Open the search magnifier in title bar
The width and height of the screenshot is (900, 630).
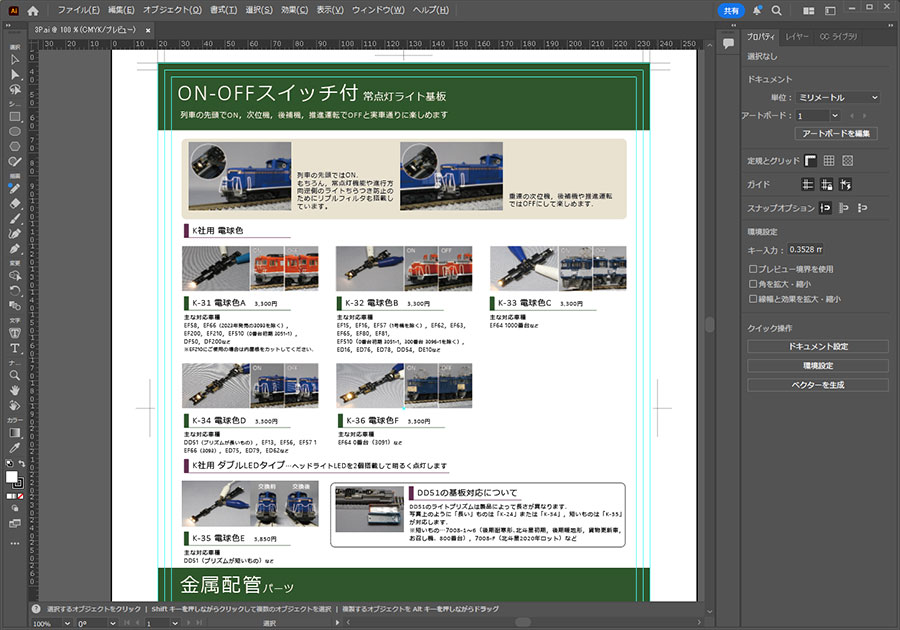[776, 10]
